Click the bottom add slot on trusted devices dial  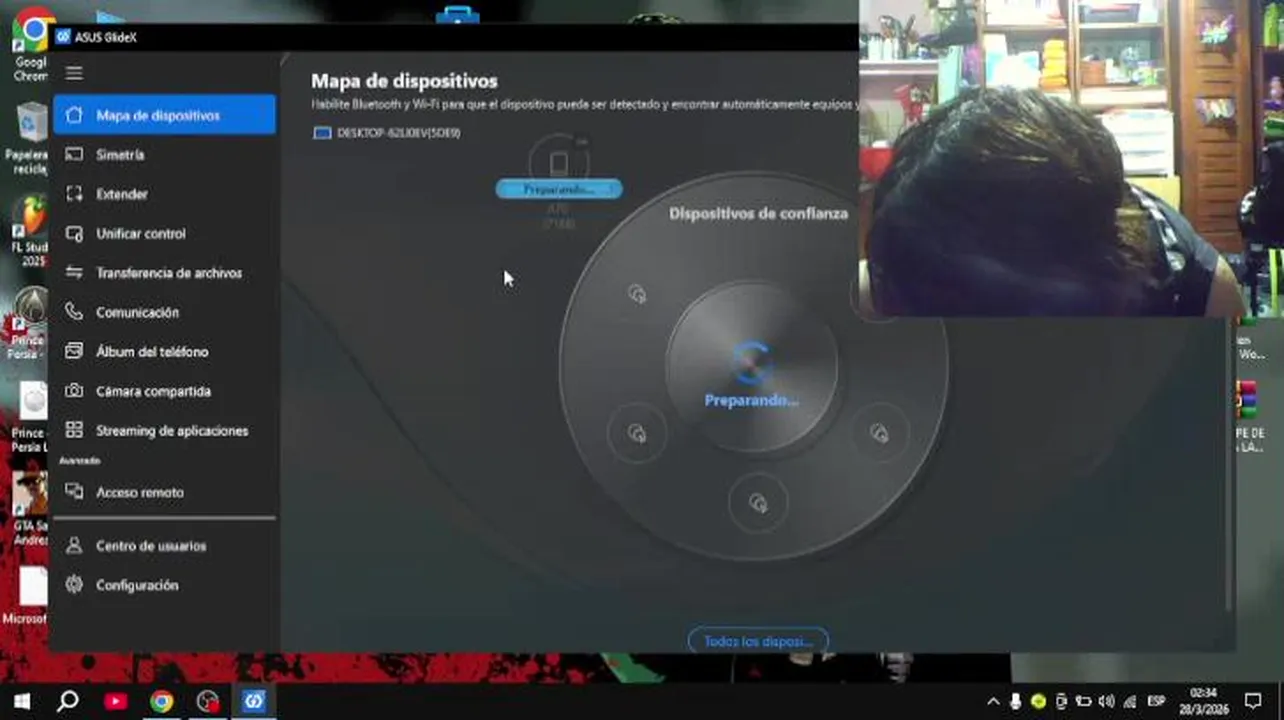tap(758, 503)
